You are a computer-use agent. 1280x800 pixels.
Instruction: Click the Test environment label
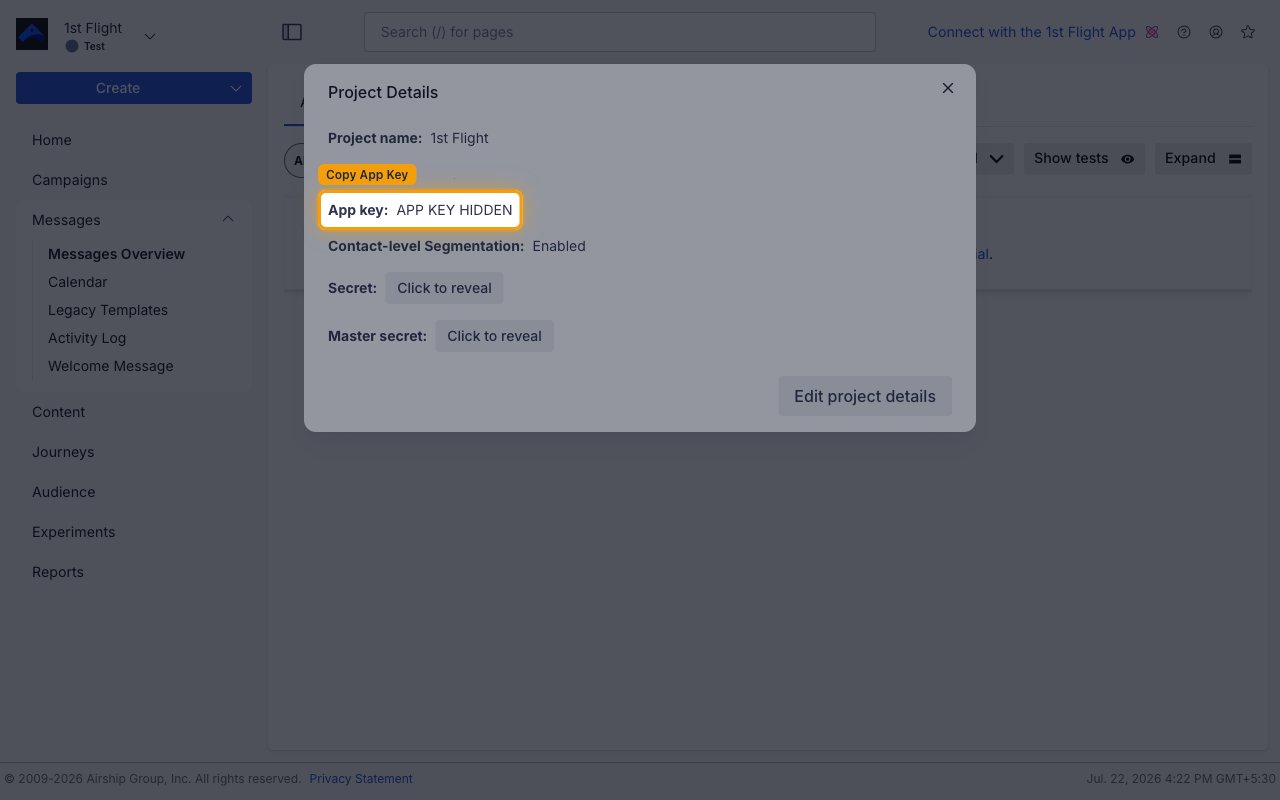click(x=94, y=46)
